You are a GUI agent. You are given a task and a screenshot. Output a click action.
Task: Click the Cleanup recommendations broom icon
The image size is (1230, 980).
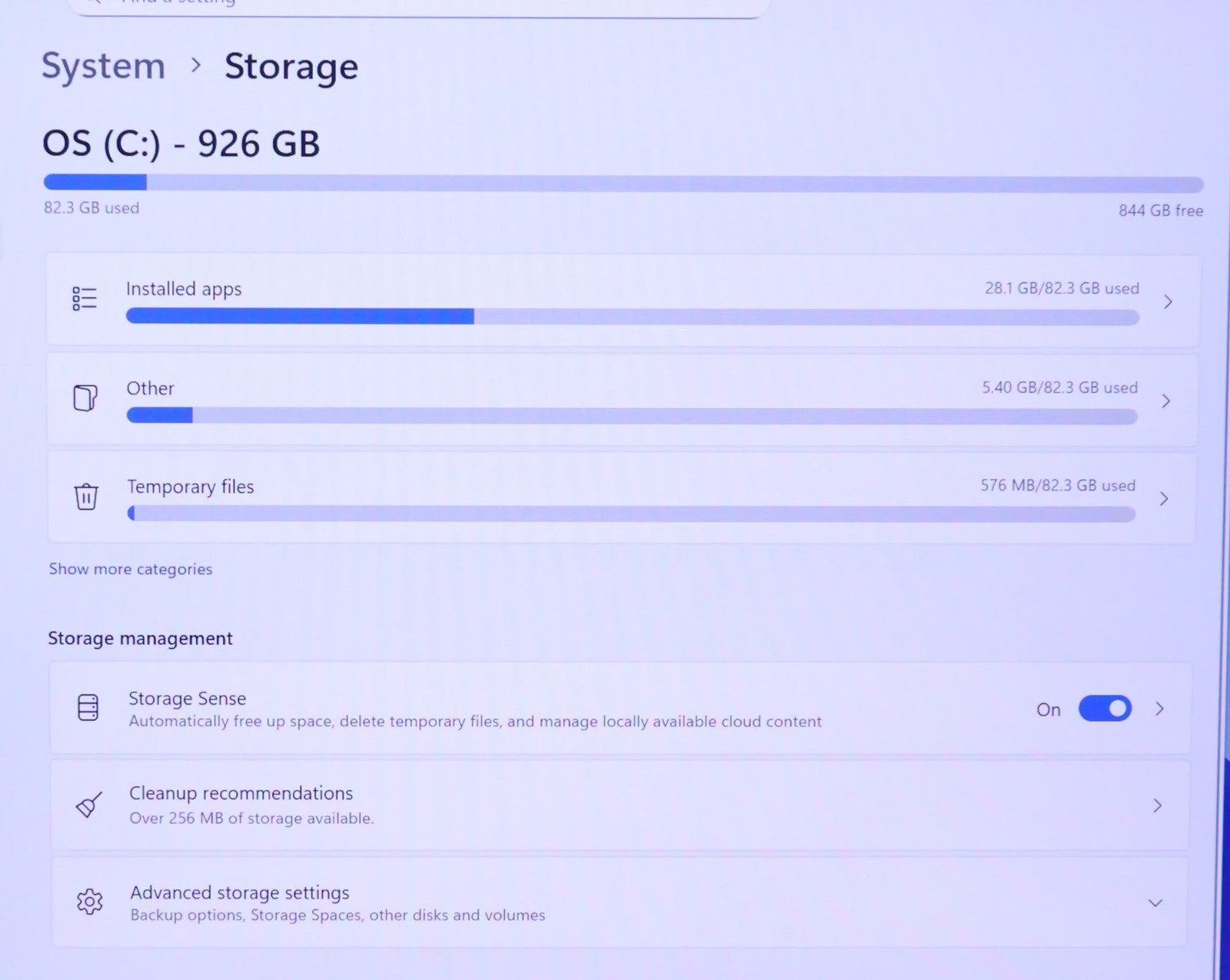point(89,805)
